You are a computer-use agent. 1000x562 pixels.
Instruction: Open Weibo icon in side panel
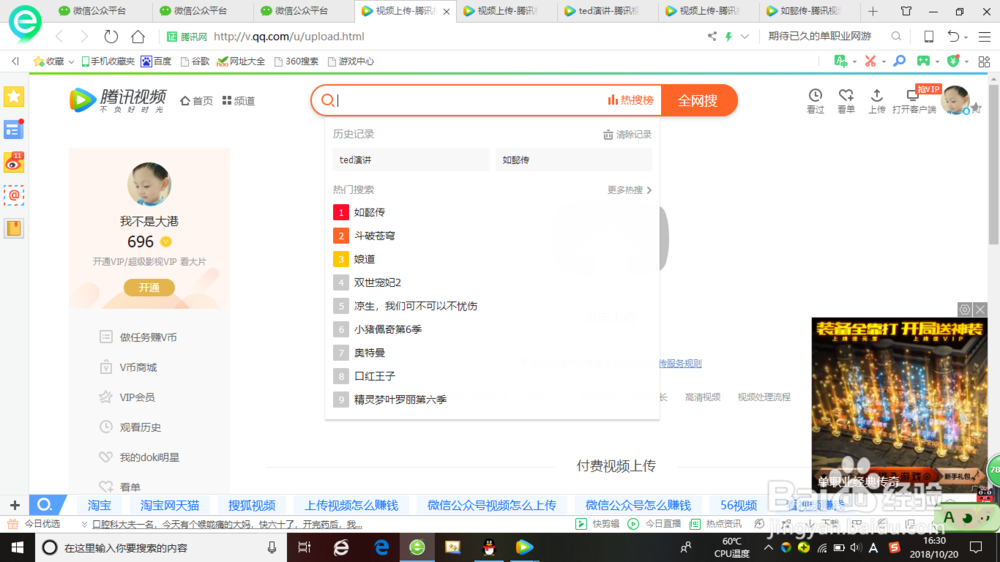click(x=13, y=163)
